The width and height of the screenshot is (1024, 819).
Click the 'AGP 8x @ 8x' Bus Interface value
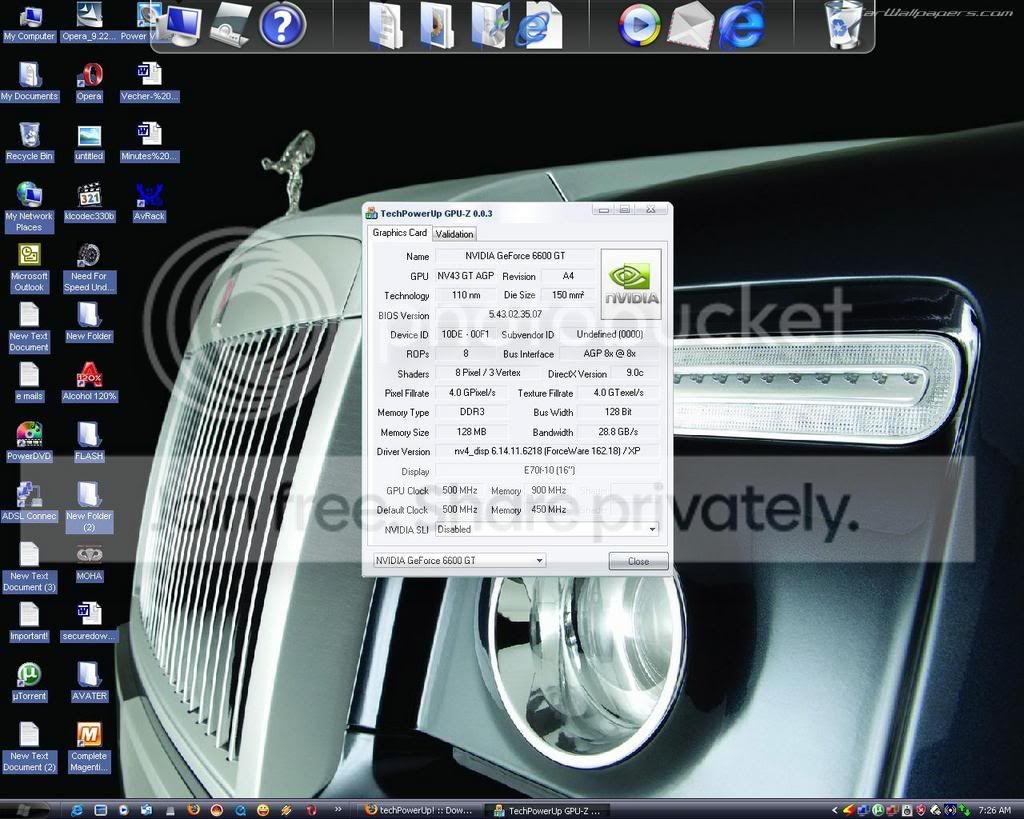[x=609, y=353]
